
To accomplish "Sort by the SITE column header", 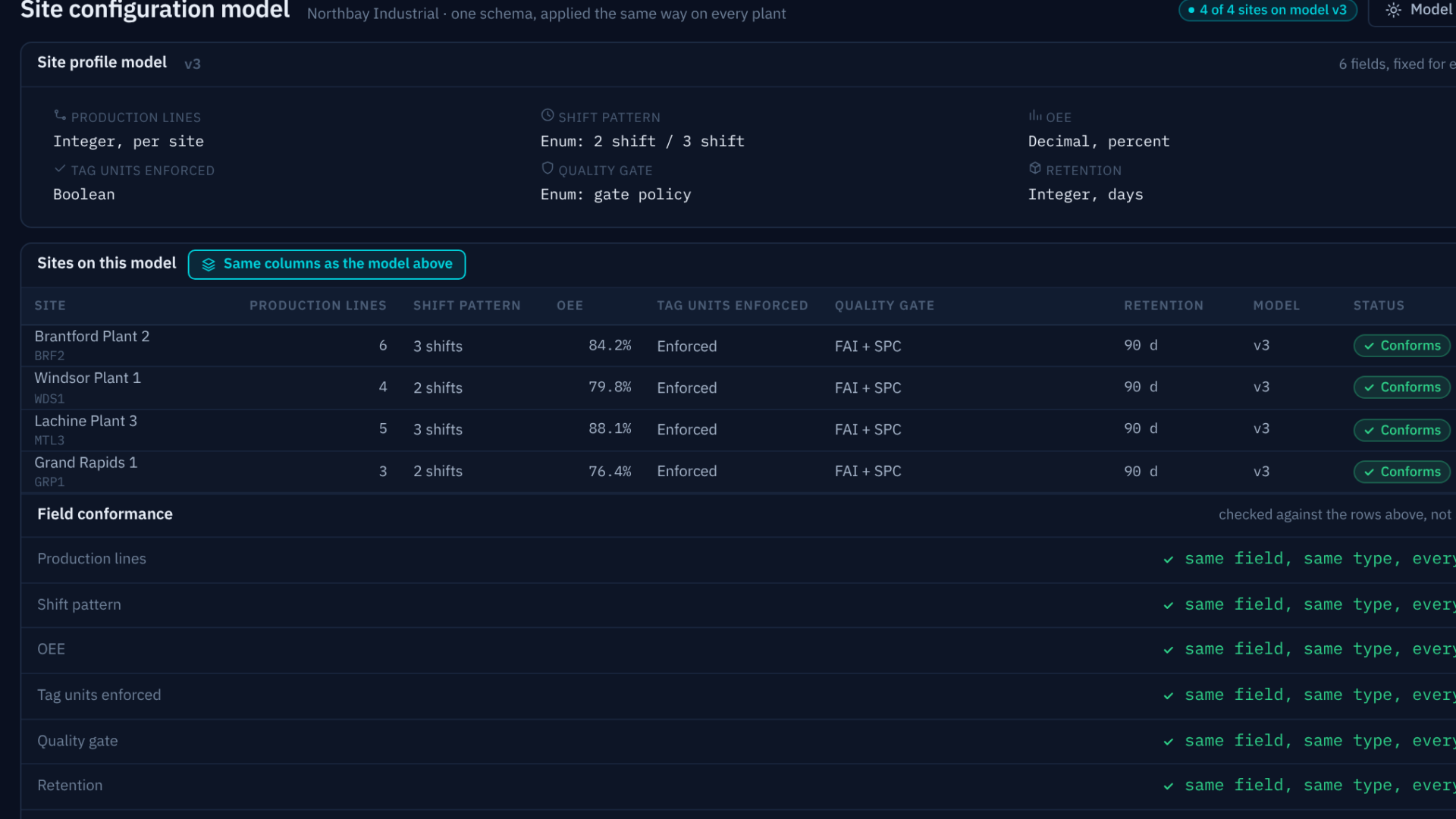I will tap(50, 306).
